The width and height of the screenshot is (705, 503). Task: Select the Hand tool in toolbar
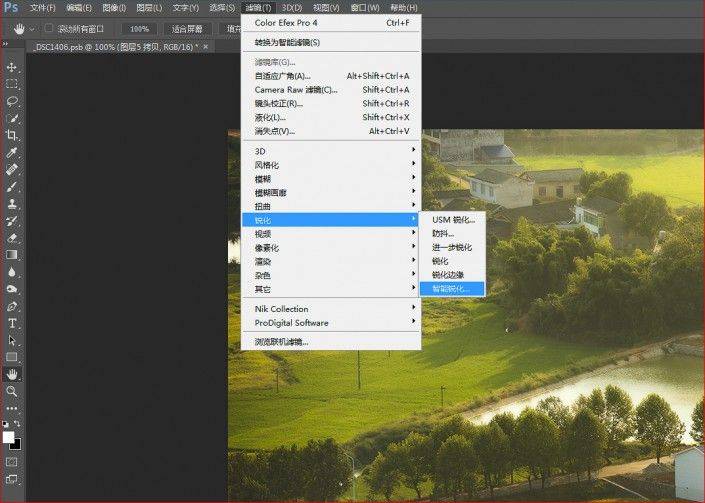tap(13, 374)
